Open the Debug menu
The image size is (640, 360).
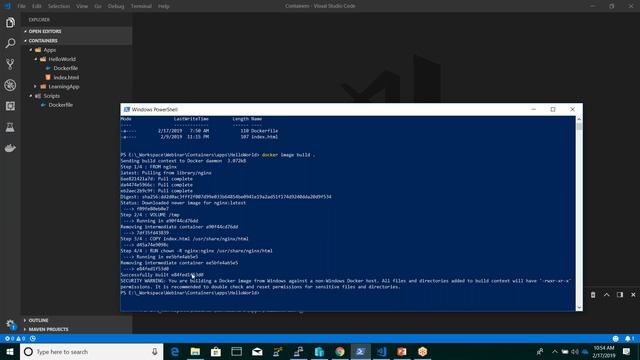click(116, 6)
